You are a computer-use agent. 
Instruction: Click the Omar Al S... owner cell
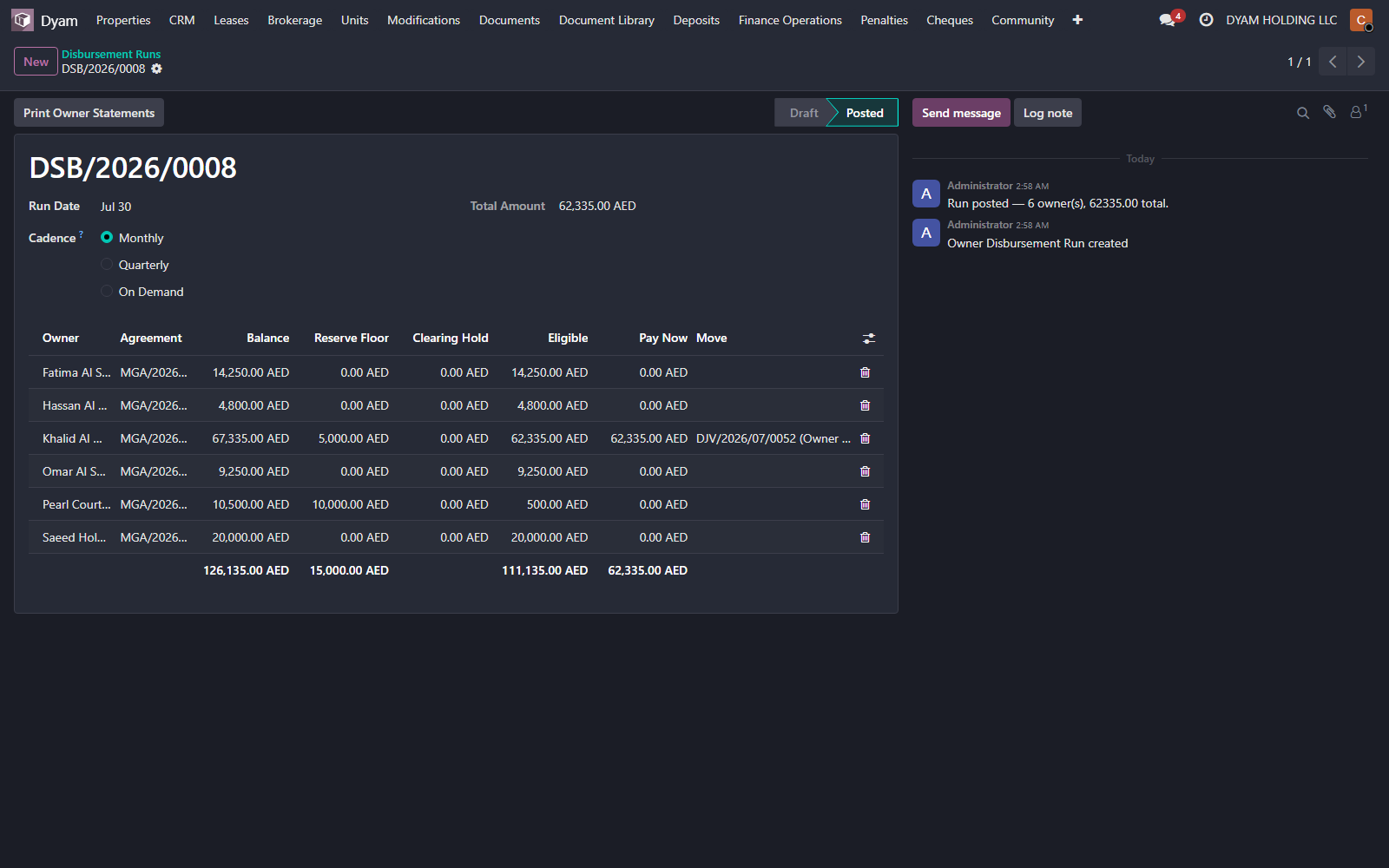click(x=74, y=471)
